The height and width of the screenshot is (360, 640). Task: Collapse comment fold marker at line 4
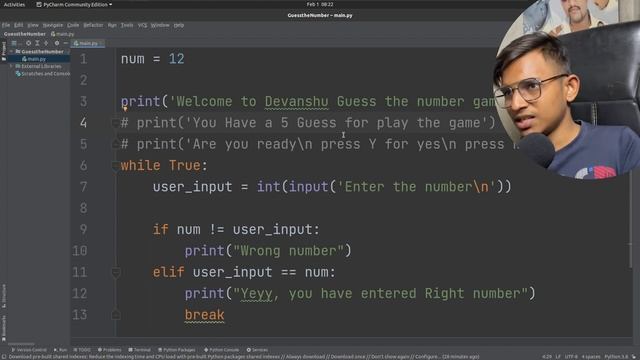pyautogui.click(x=116, y=122)
